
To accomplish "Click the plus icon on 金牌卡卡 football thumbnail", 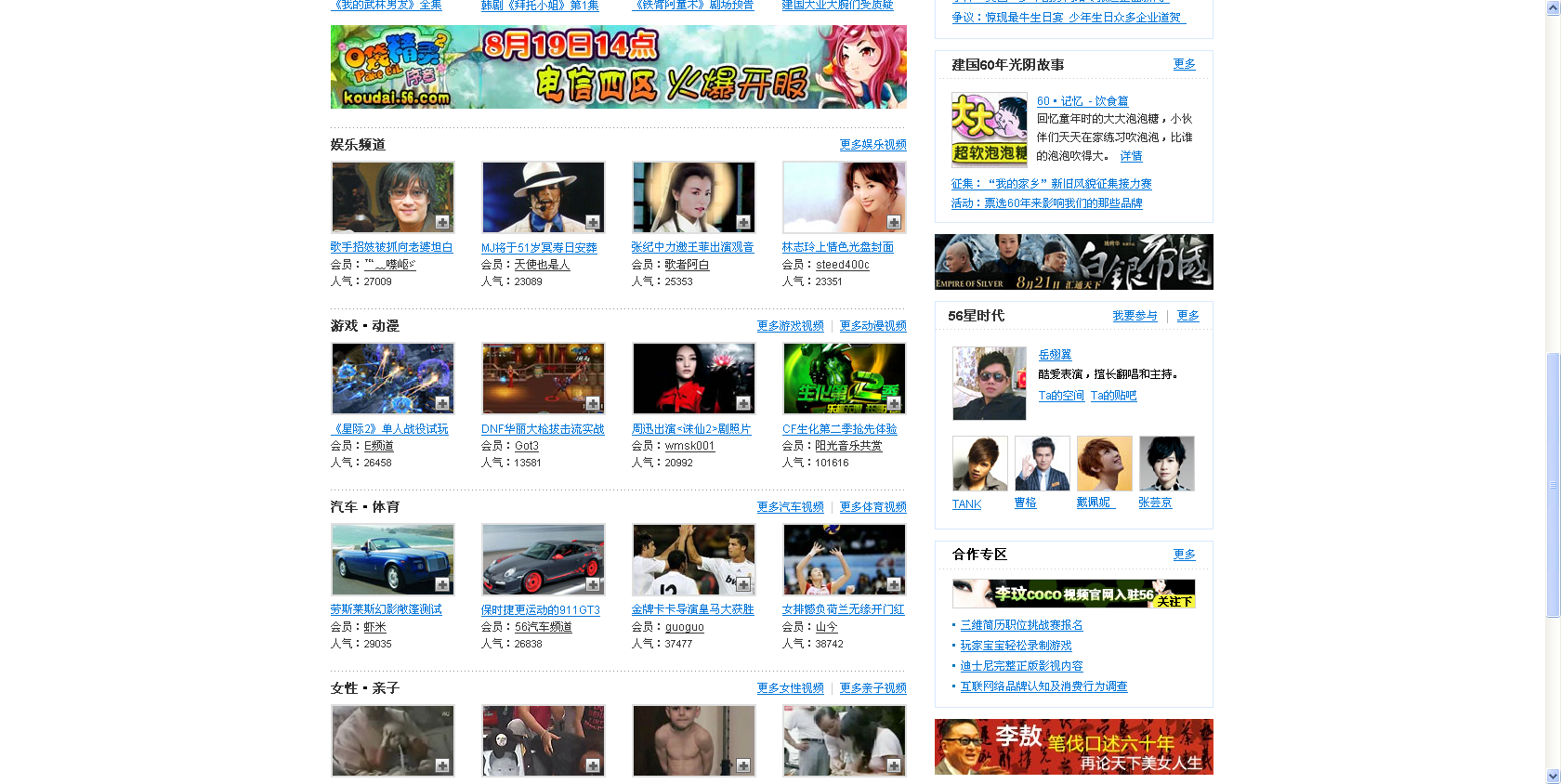I will tap(743, 585).
